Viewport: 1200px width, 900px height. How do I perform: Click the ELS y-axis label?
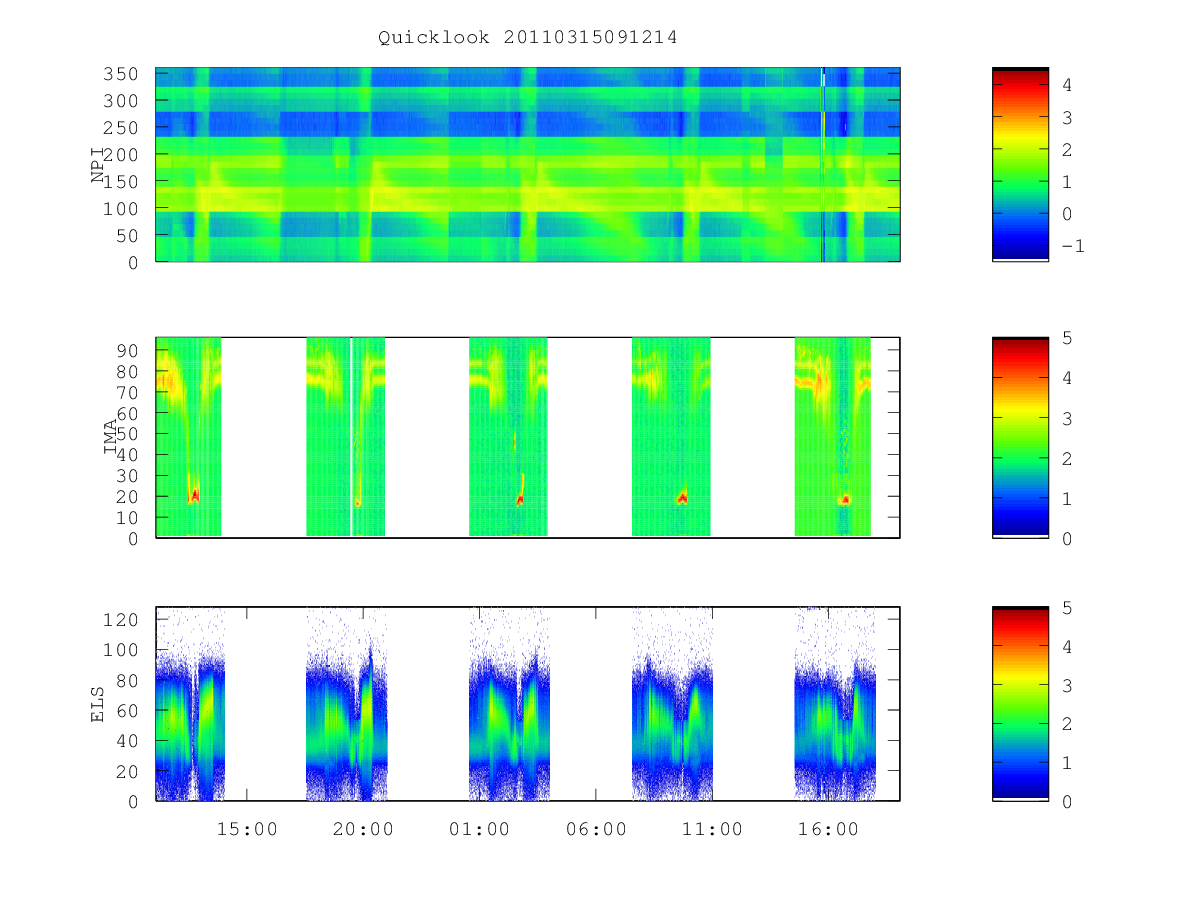coord(98,703)
